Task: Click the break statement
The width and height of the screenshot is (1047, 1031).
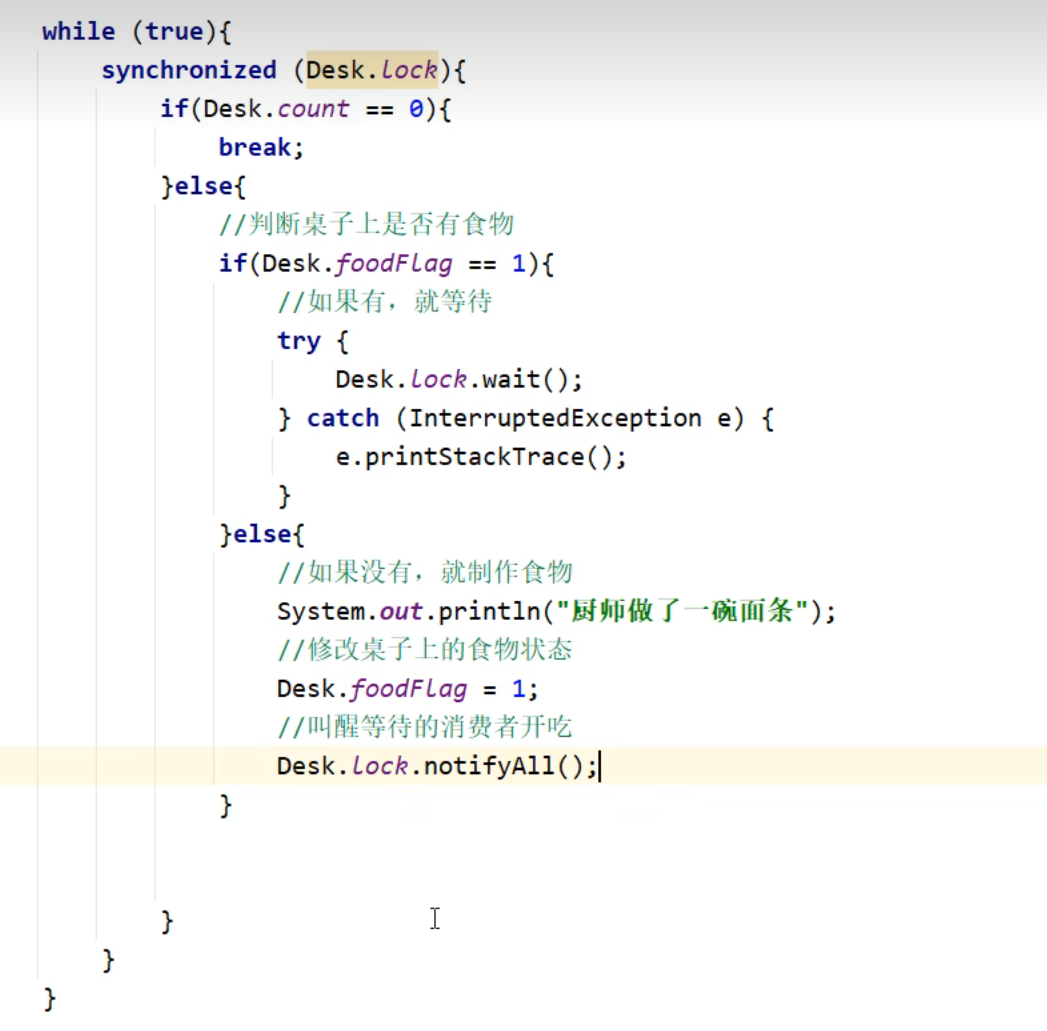Action: coord(255,147)
